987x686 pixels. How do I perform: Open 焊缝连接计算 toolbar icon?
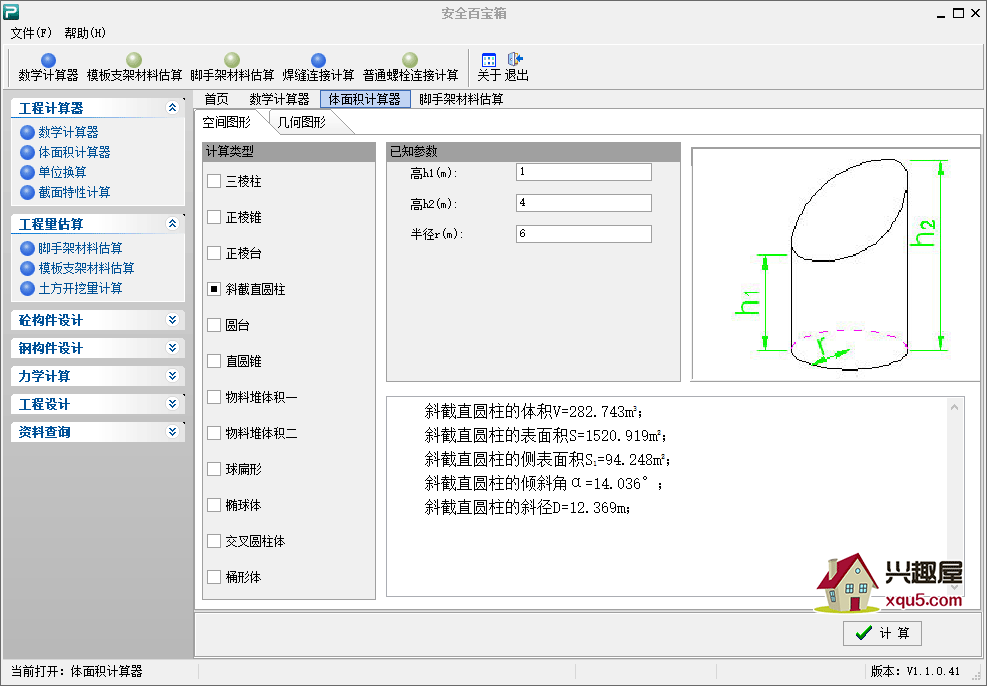[319, 68]
